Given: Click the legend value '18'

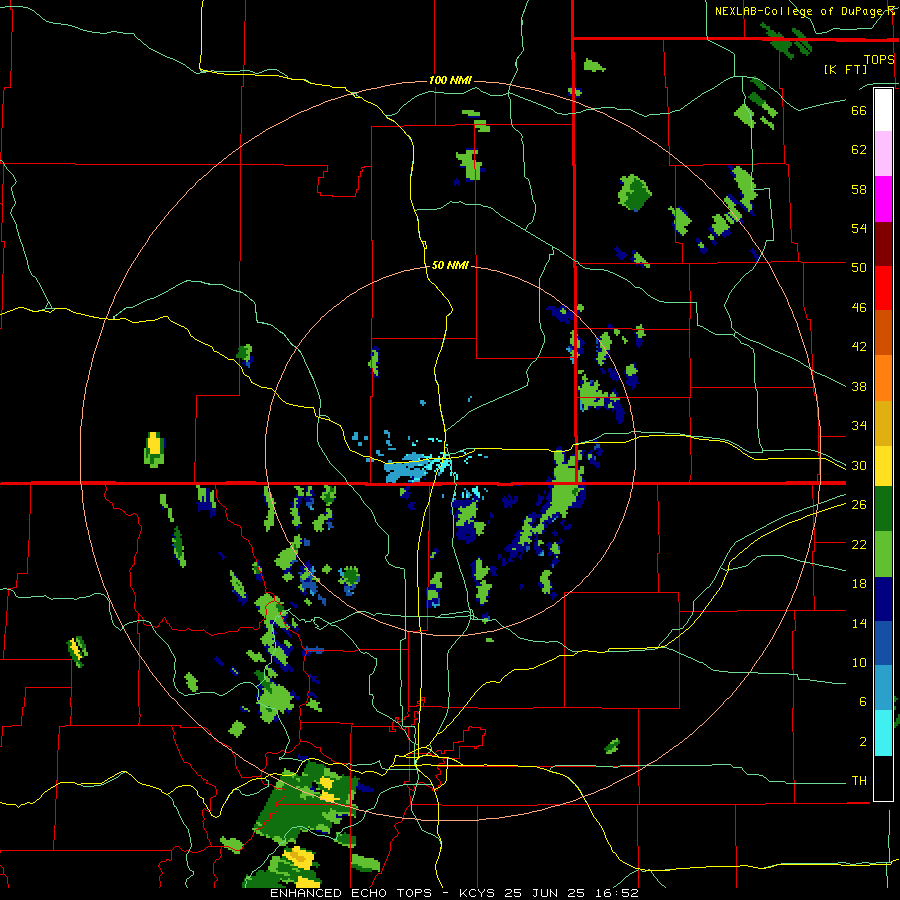Looking at the screenshot, I should 859,584.
